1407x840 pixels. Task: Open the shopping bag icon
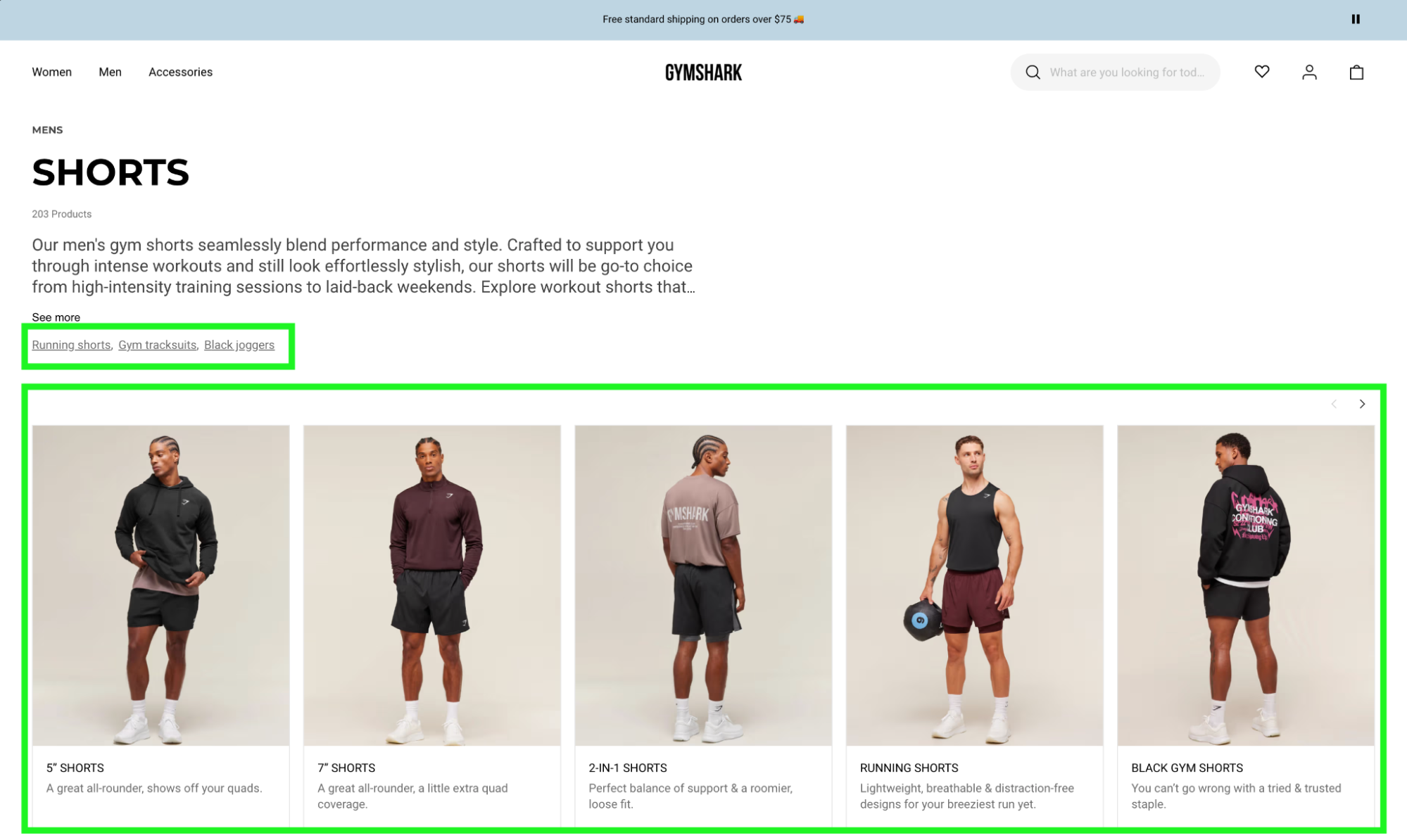[x=1356, y=72]
